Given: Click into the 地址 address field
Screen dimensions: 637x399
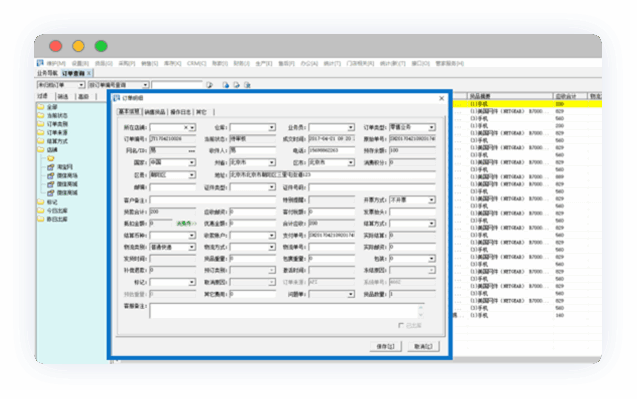Looking at the screenshot, I should click(x=332, y=175).
